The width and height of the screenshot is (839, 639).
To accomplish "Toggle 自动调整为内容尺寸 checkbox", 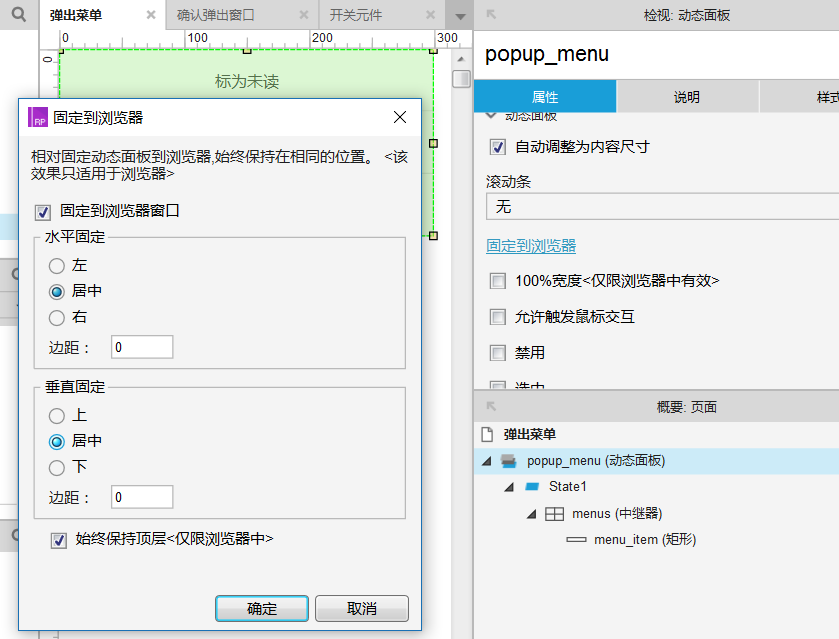I will coord(498,147).
